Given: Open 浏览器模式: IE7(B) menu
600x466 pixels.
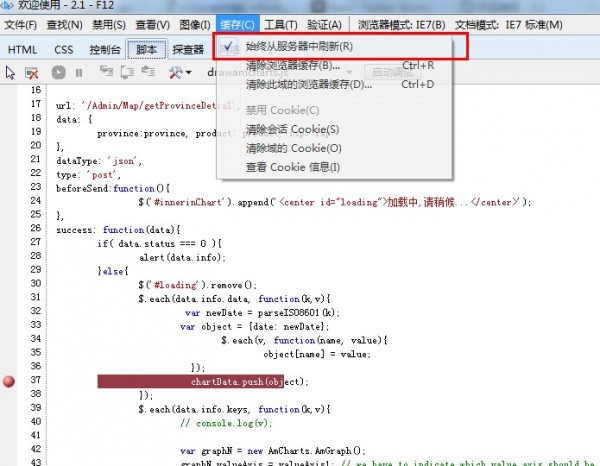Looking at the screenshot, I should (401, 25).
